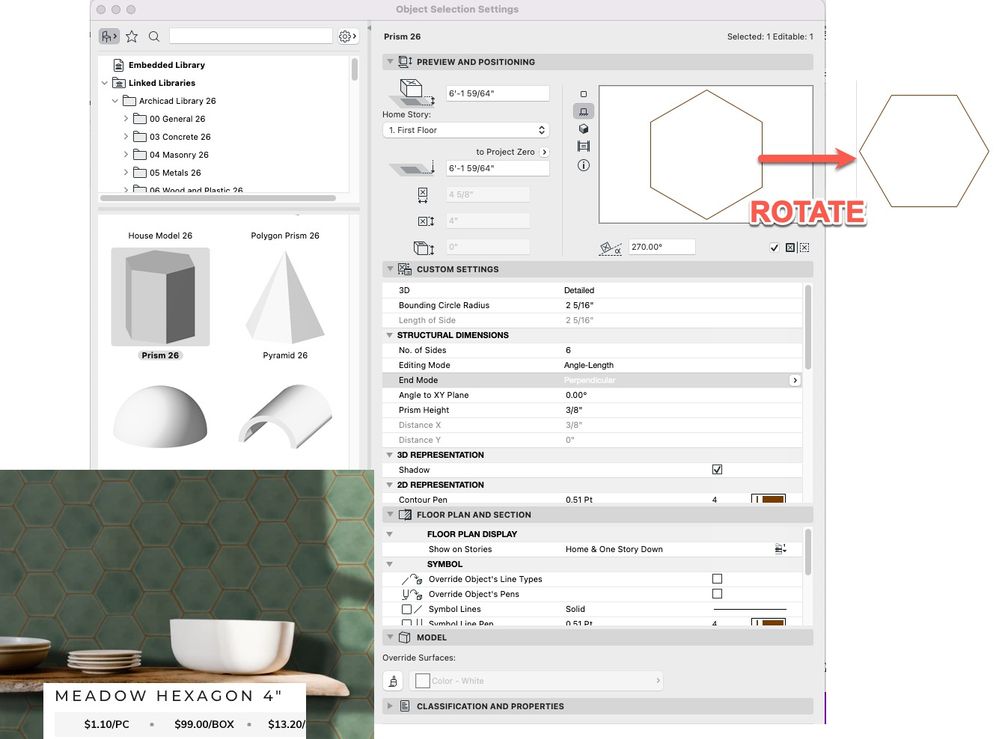Enable Override Object's Line Types
This screenshot has height=739, width=999.
pyautogui.click(x=716, y=578)
